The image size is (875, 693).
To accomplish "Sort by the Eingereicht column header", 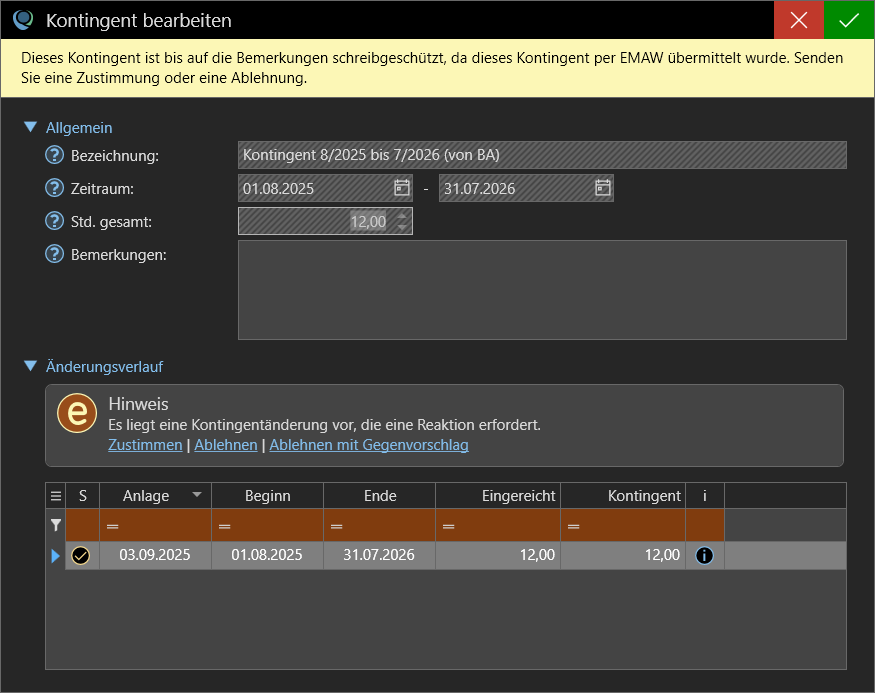I will [x=498, y=495].
